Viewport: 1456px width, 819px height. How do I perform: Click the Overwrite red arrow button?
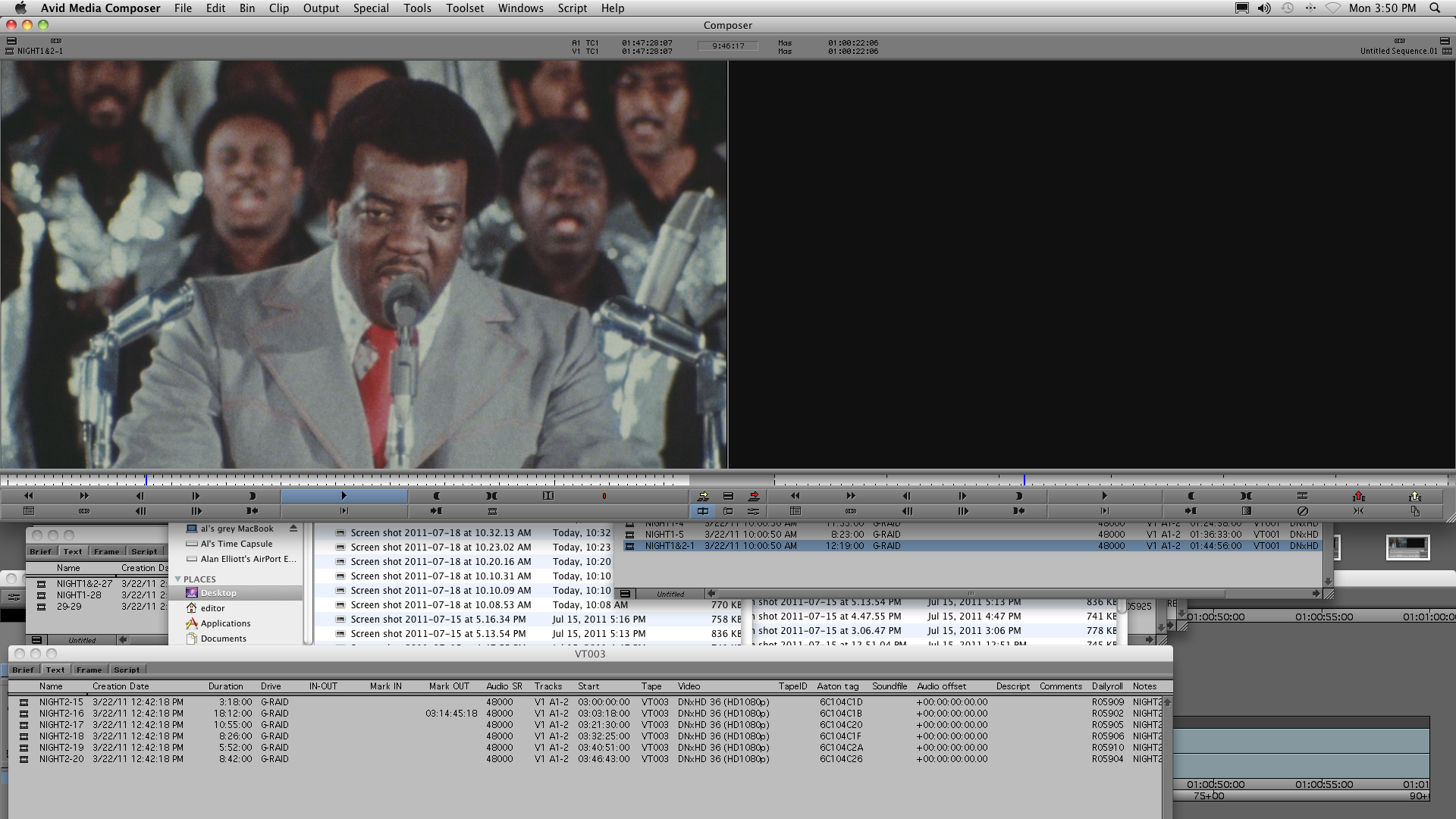tap(754, 496)
